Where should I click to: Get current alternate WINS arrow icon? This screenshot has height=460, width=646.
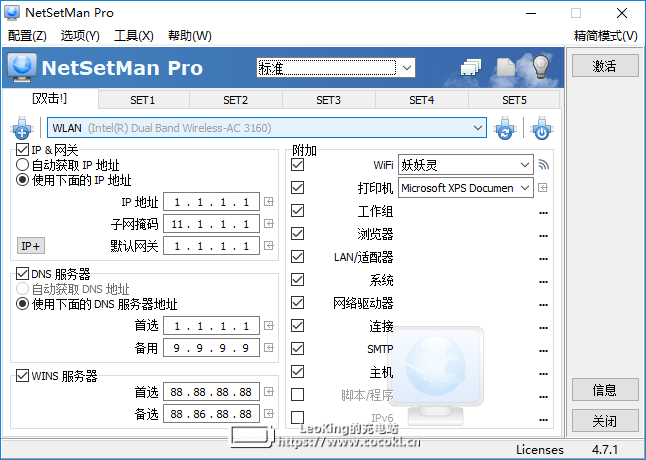(x=269, y=413)
